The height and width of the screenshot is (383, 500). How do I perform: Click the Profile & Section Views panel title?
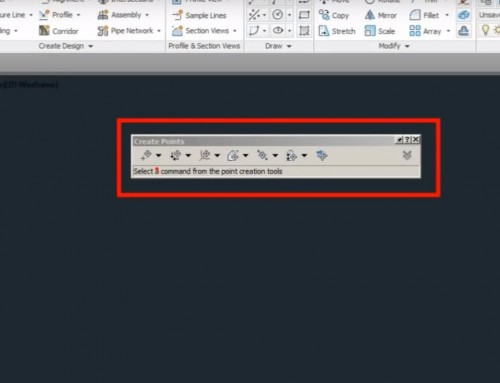204,46
